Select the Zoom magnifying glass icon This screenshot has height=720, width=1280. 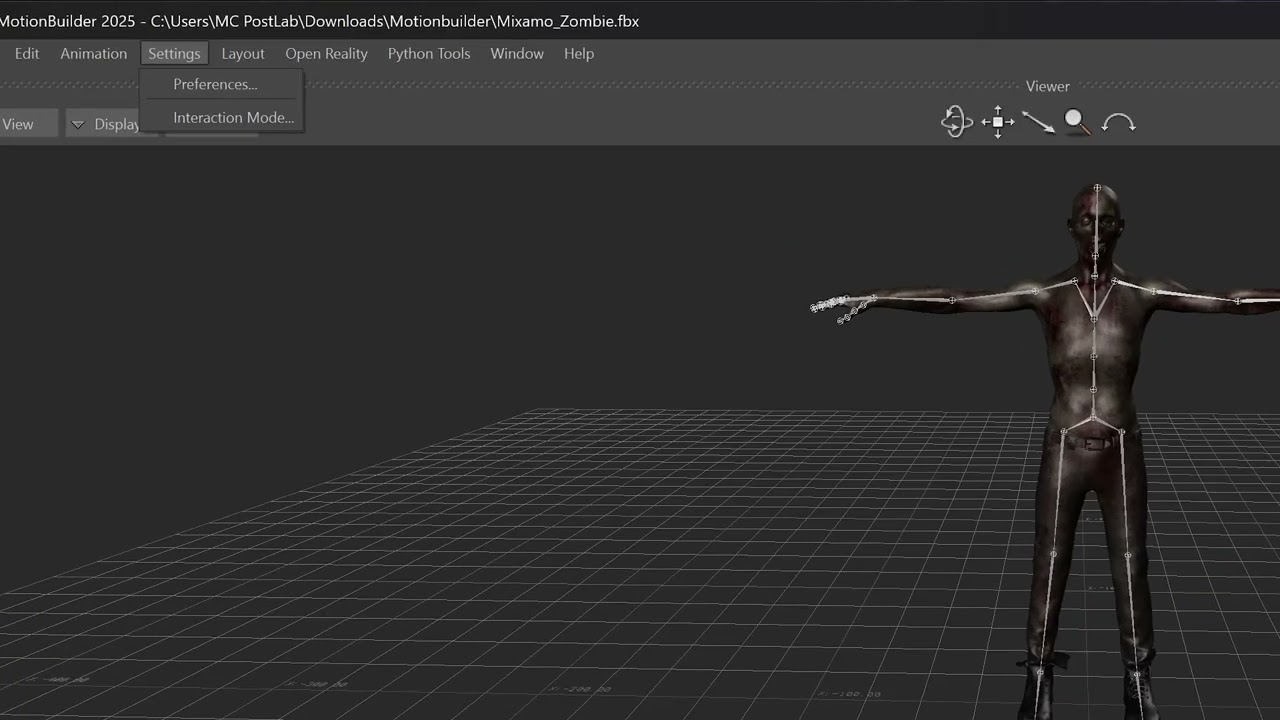(1077, 122)
